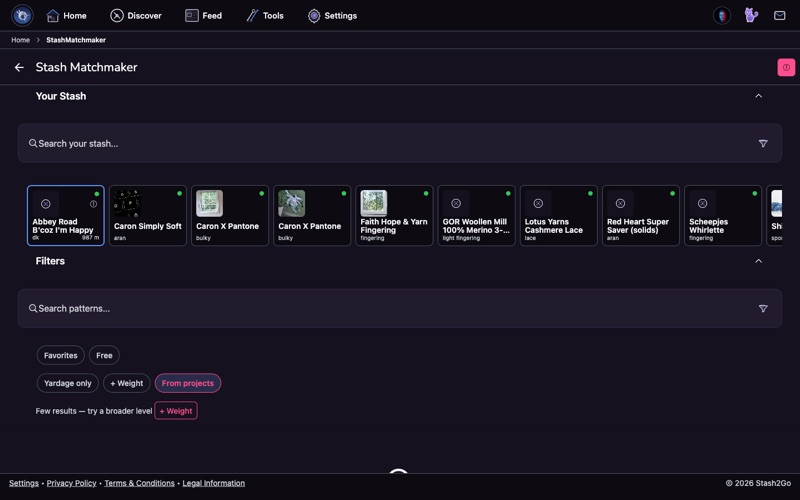Click the StashMatchmaker breadcrumb
The image size is (800, 500).
(x=76, y=40)
